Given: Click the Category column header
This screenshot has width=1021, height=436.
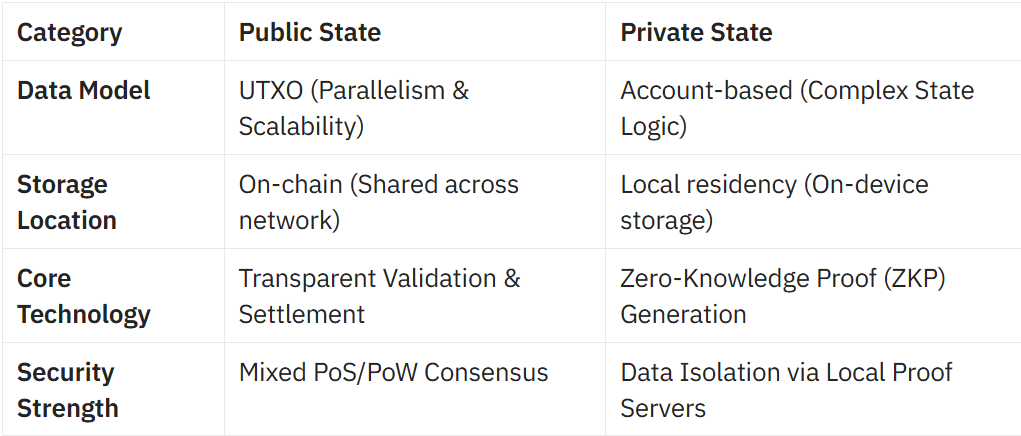Looking at the screenshot, I should (69, 33).
